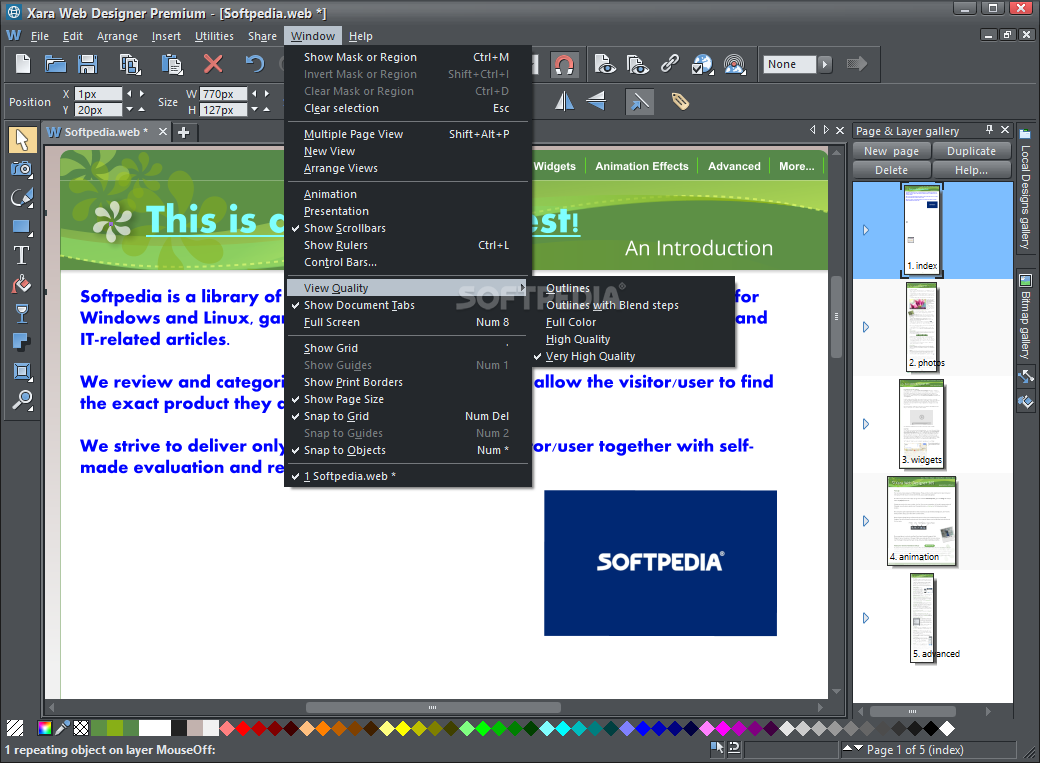
Task: Click the Paste clipboard icon
Action: click(172, 64)
